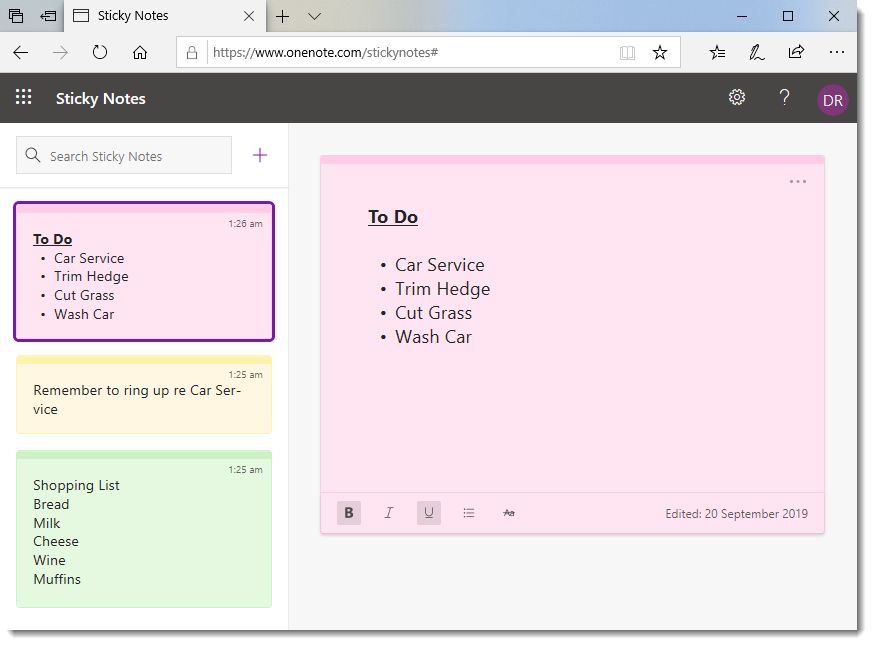Add the page to favorites with the star
872x645 pixels.
click(660, 51)
